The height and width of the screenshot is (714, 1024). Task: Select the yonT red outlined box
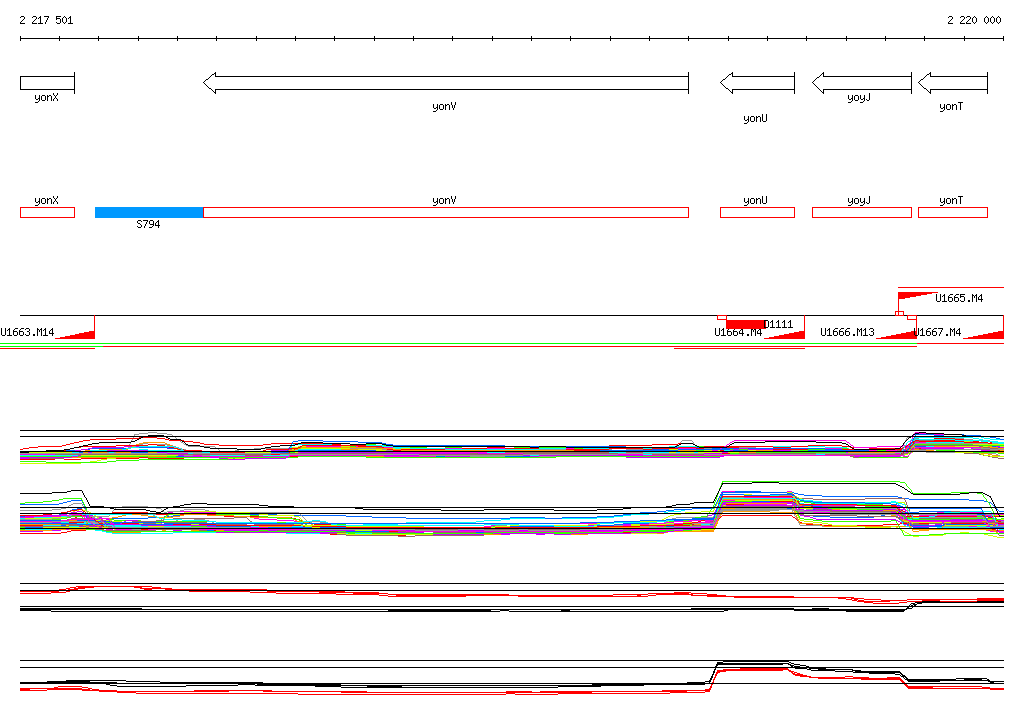point(953,212)
